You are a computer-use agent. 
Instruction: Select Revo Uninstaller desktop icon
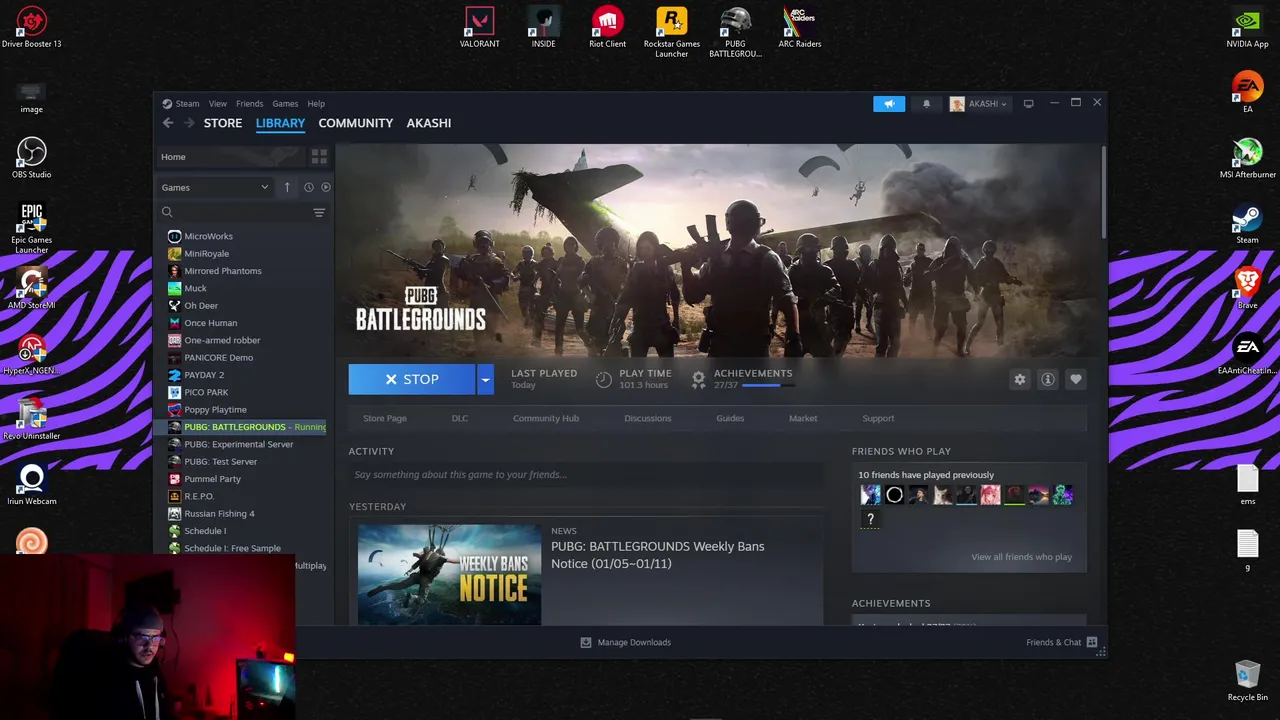click(x=31, y=420)
